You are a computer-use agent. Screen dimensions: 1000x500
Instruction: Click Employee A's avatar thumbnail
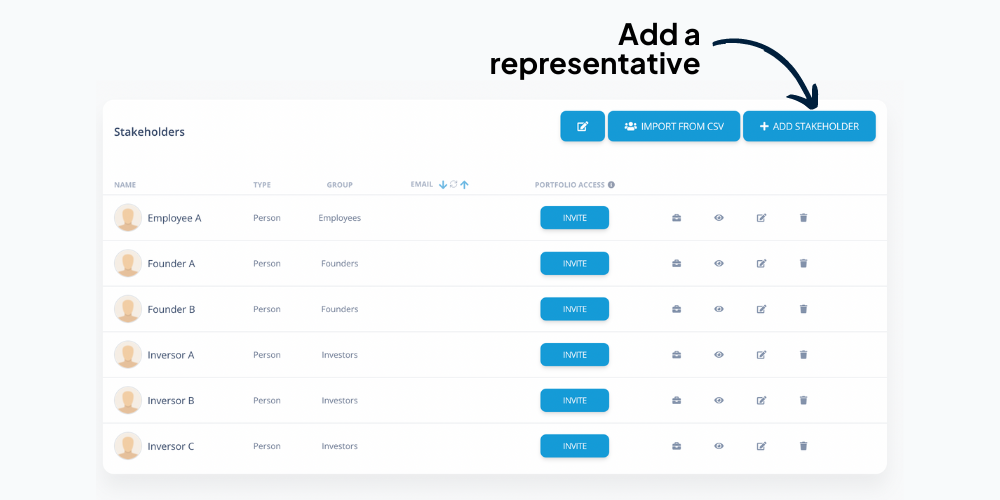click(x=128, y=217)
